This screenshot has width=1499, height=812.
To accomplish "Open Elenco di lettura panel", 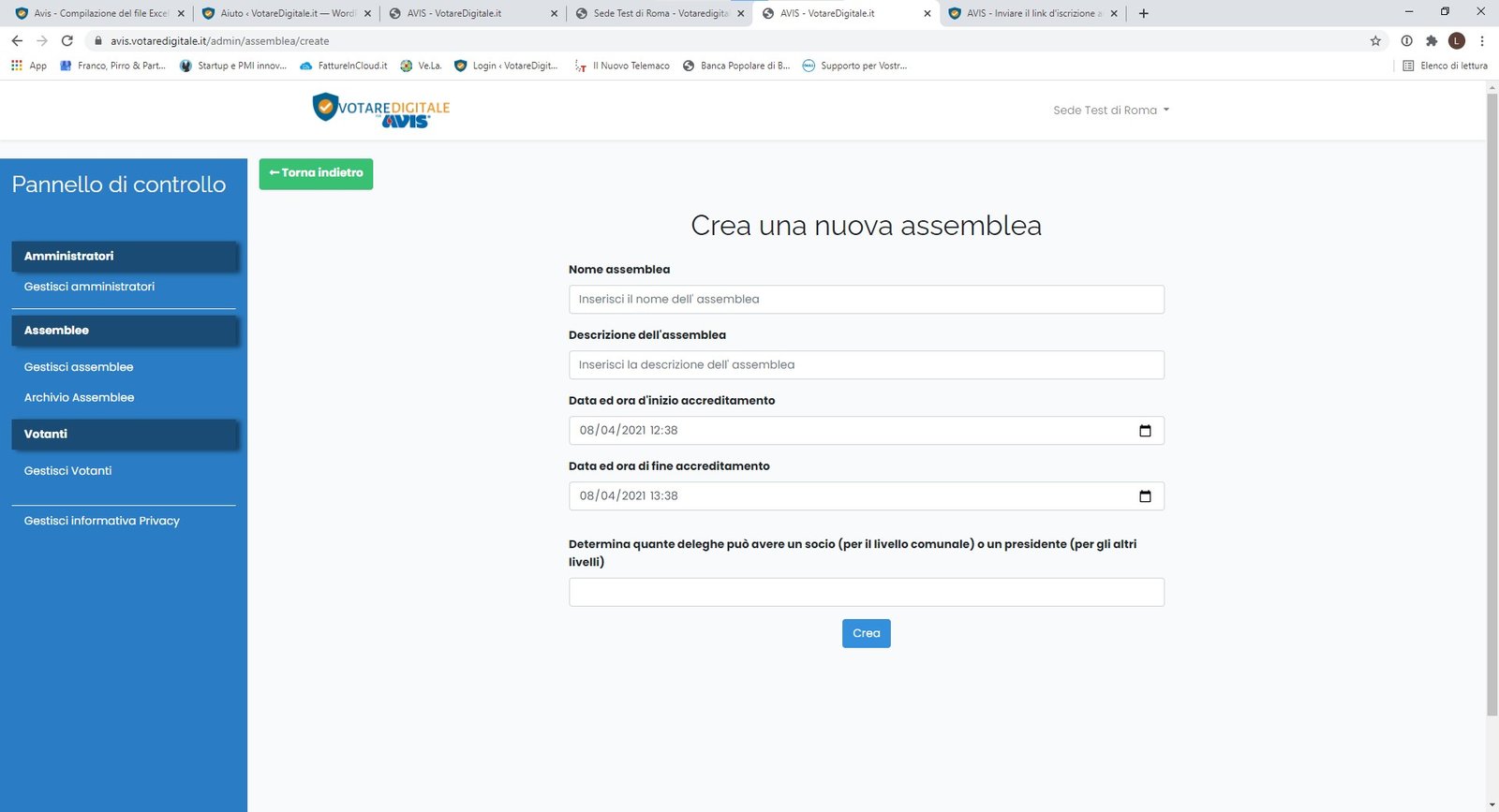I will [1445, 66].
